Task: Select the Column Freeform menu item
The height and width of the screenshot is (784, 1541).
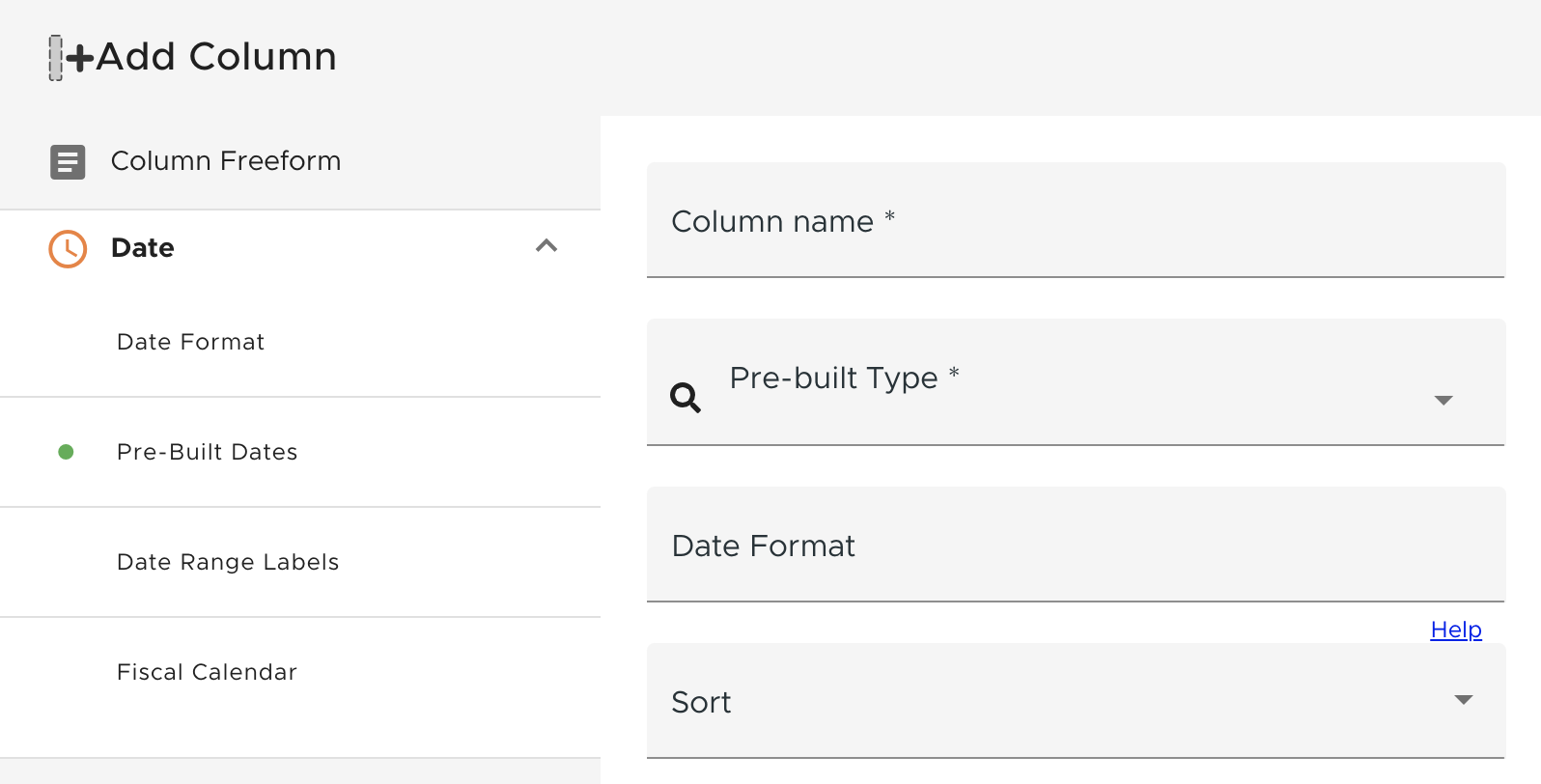Action: click(226, 161)
